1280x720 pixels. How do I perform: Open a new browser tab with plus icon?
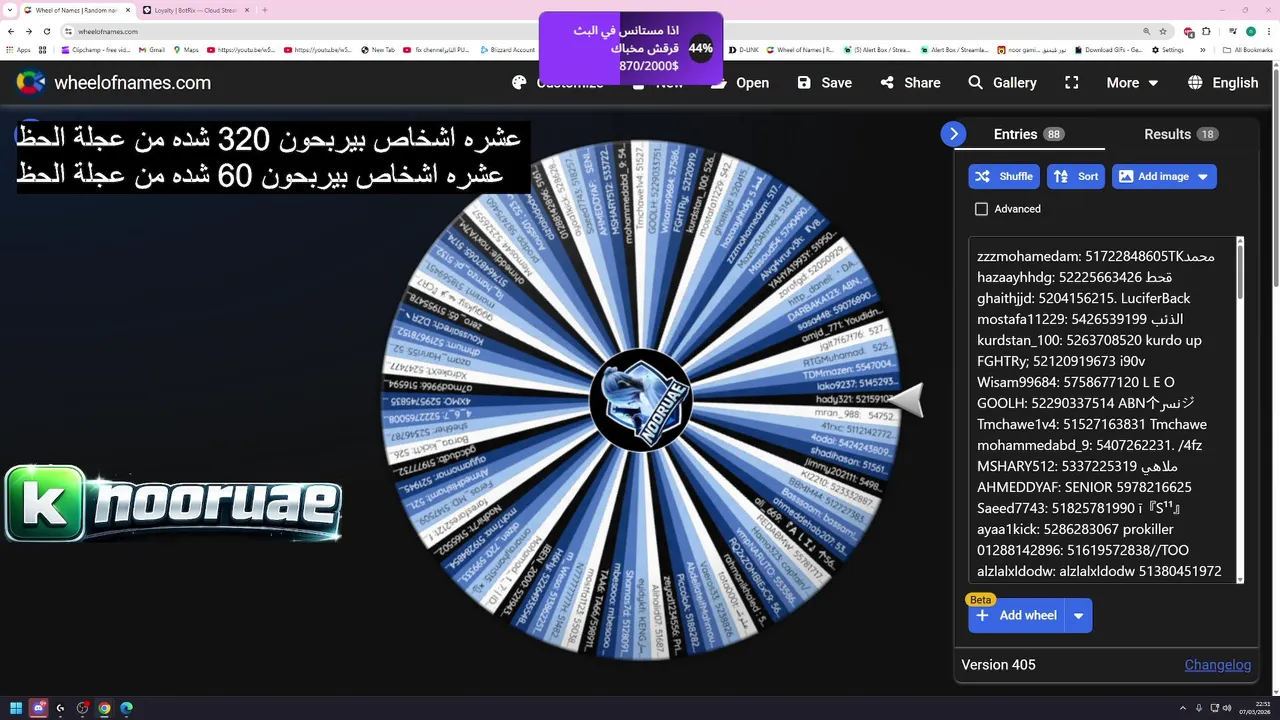264,10
